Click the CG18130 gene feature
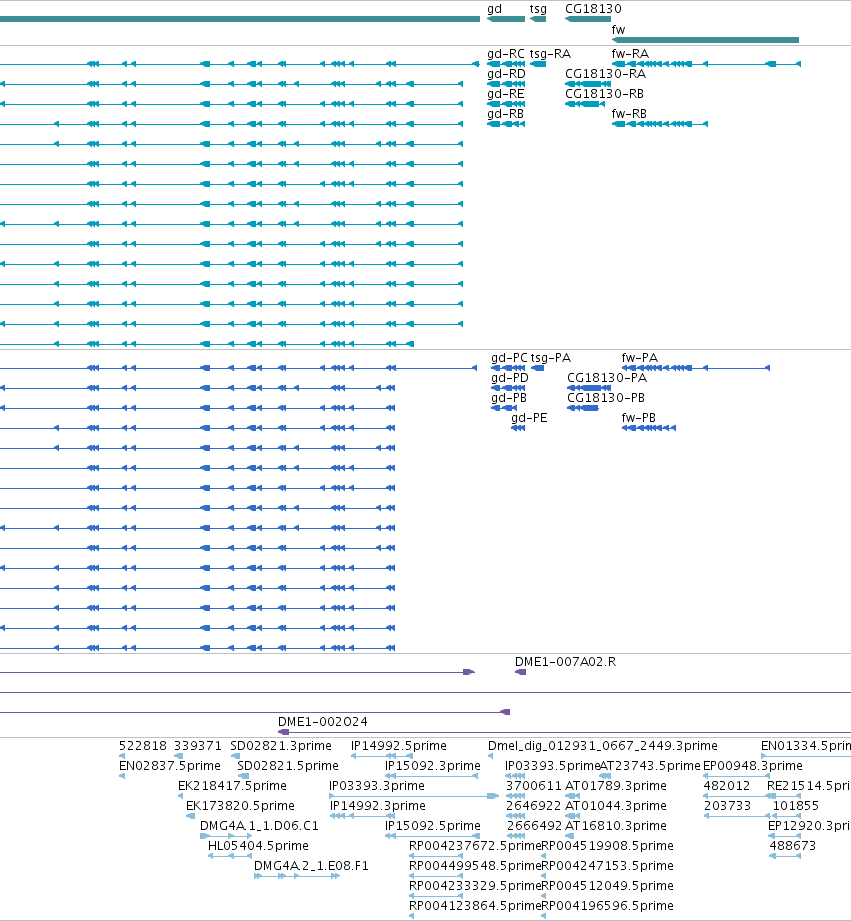The height and width of the screenshot is (921, 851). click(588, 19)
